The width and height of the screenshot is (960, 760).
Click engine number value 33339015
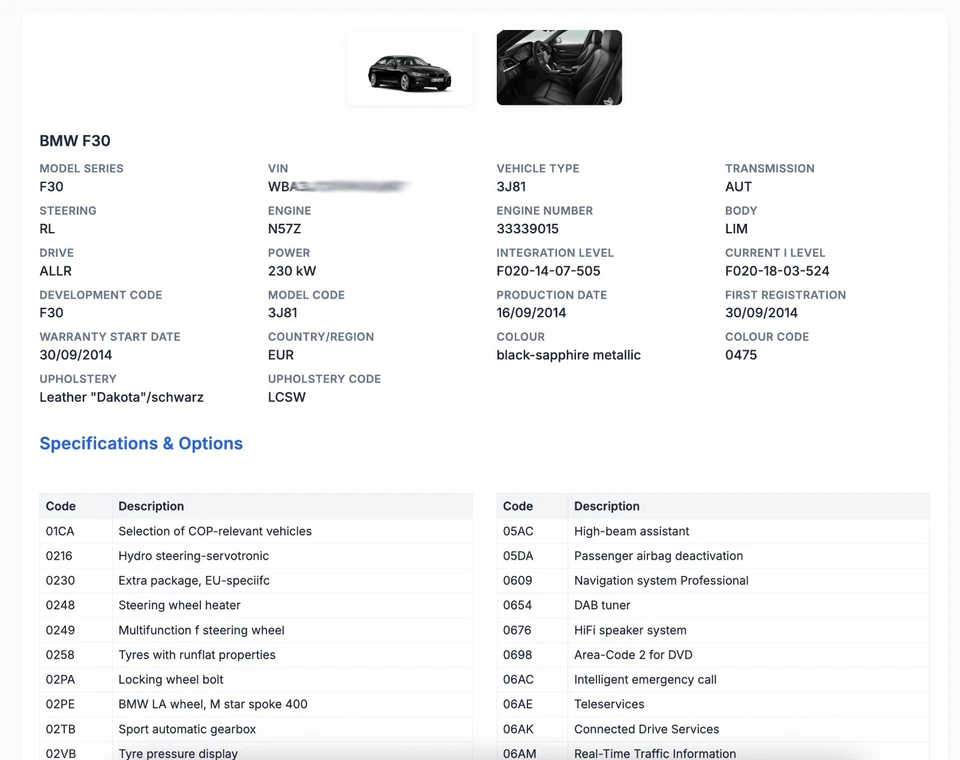[x=528, y=229]
